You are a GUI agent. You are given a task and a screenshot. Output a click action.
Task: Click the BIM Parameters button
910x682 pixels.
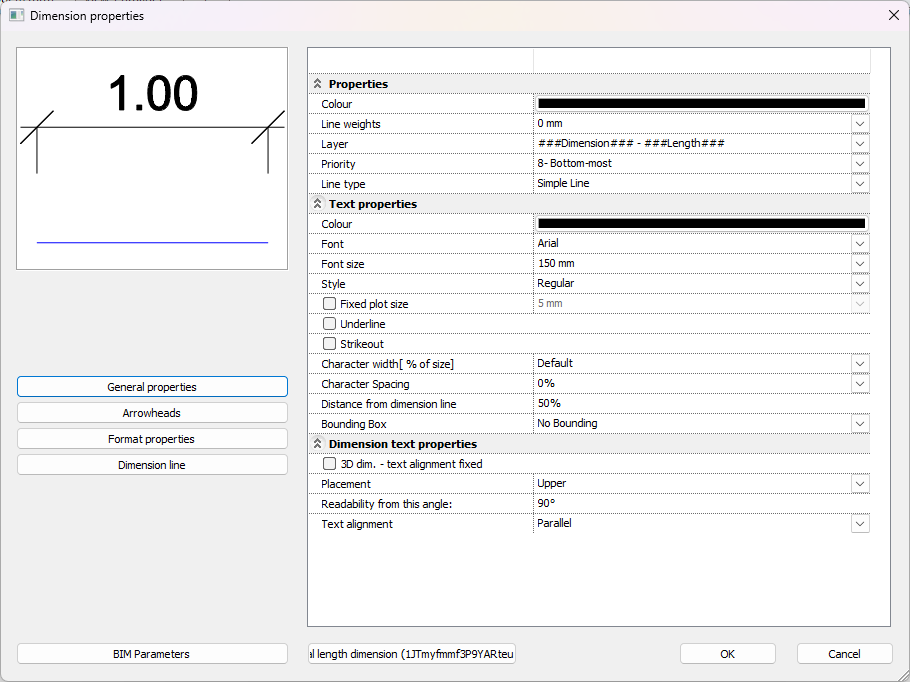point(152,654)
